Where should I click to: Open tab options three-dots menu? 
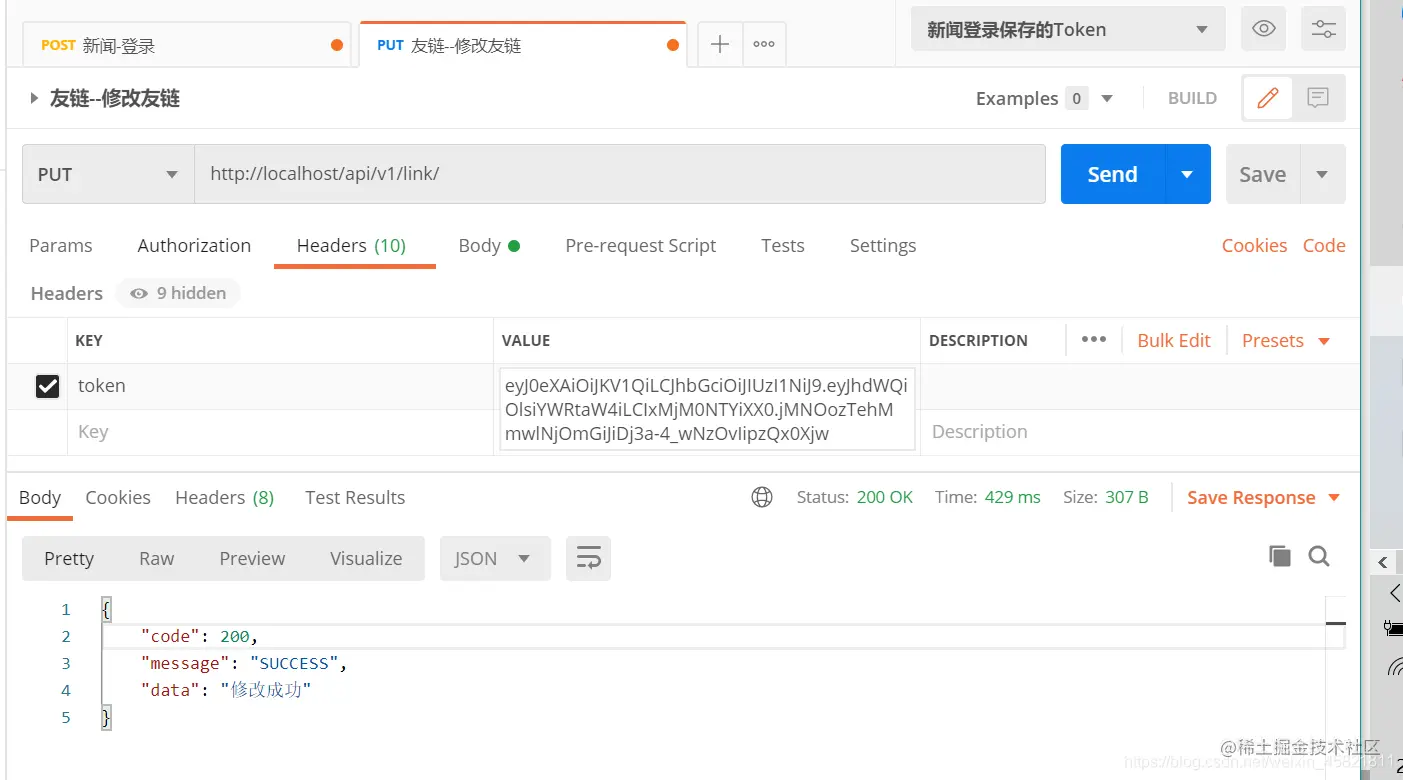[764, 44]
